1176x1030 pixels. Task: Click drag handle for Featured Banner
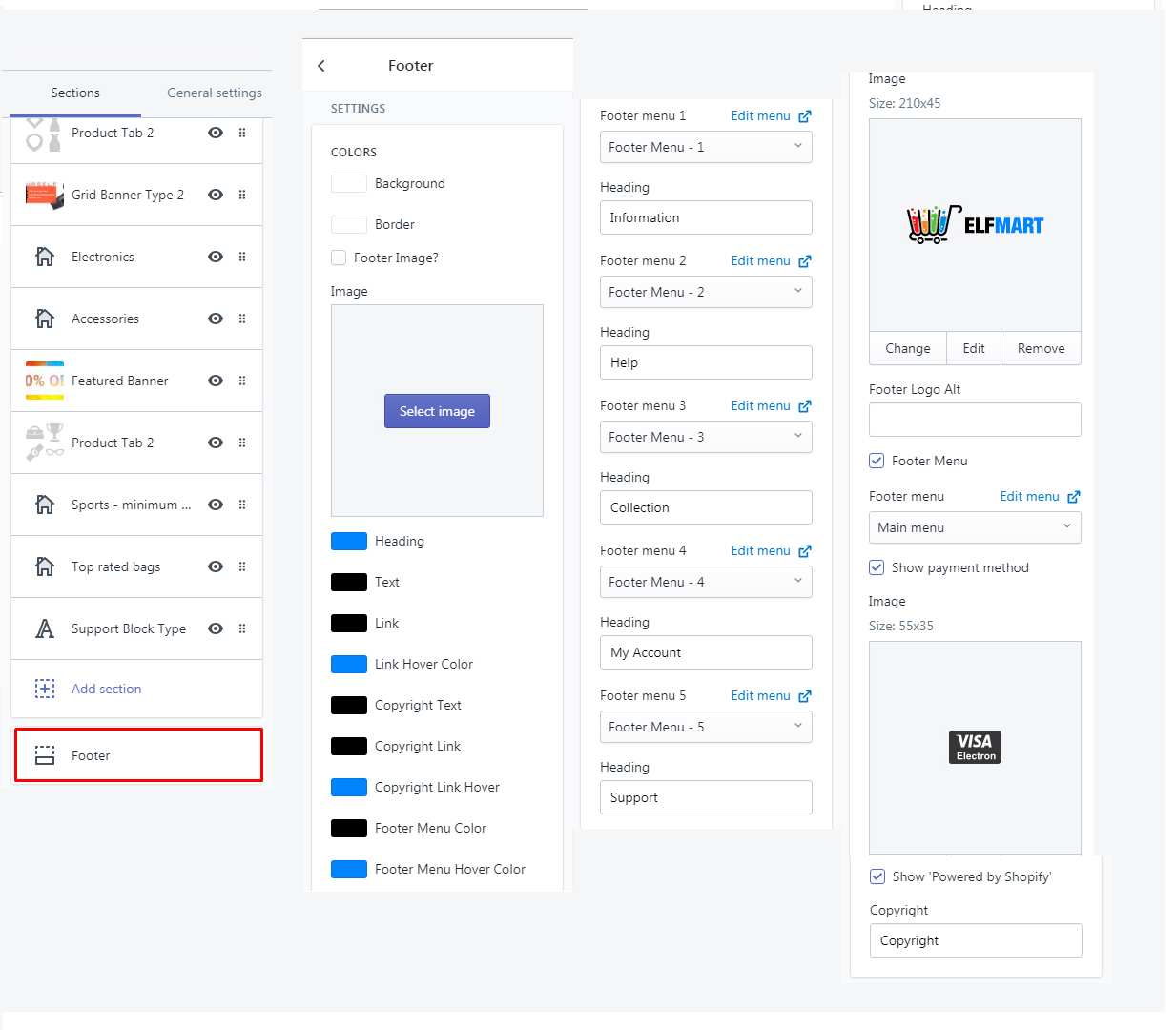click(242, 381)
